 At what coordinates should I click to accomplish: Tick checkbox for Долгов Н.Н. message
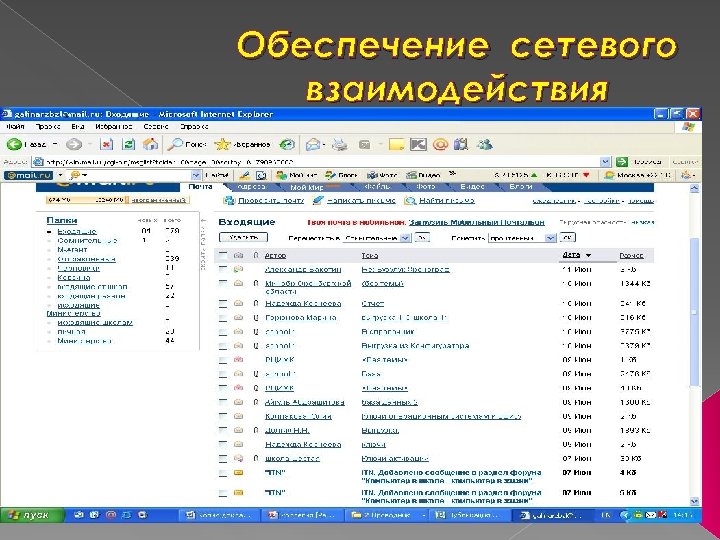(x=223, y=430)
